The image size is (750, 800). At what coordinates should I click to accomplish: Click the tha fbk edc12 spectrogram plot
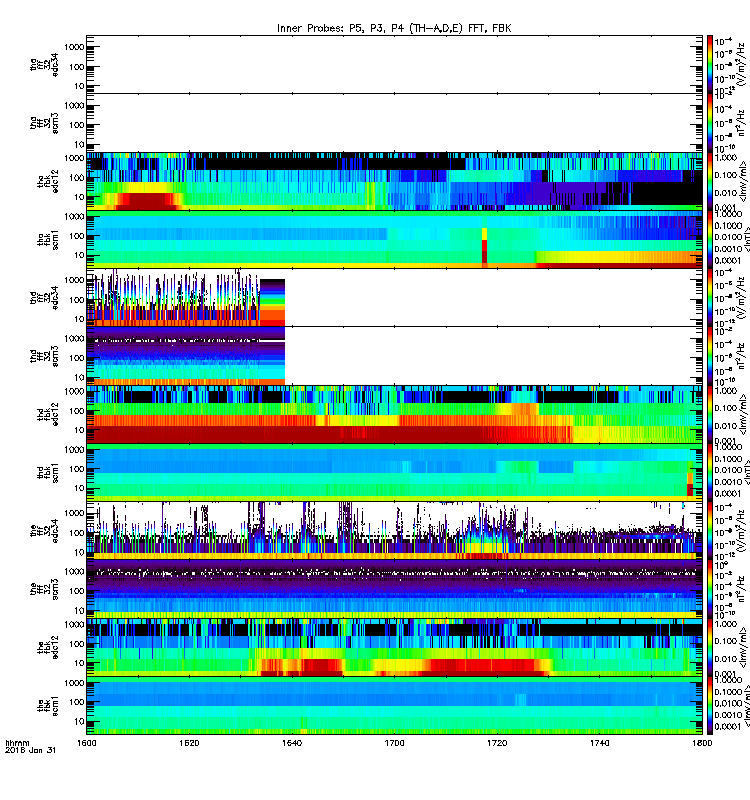click(x=394, y=181)
